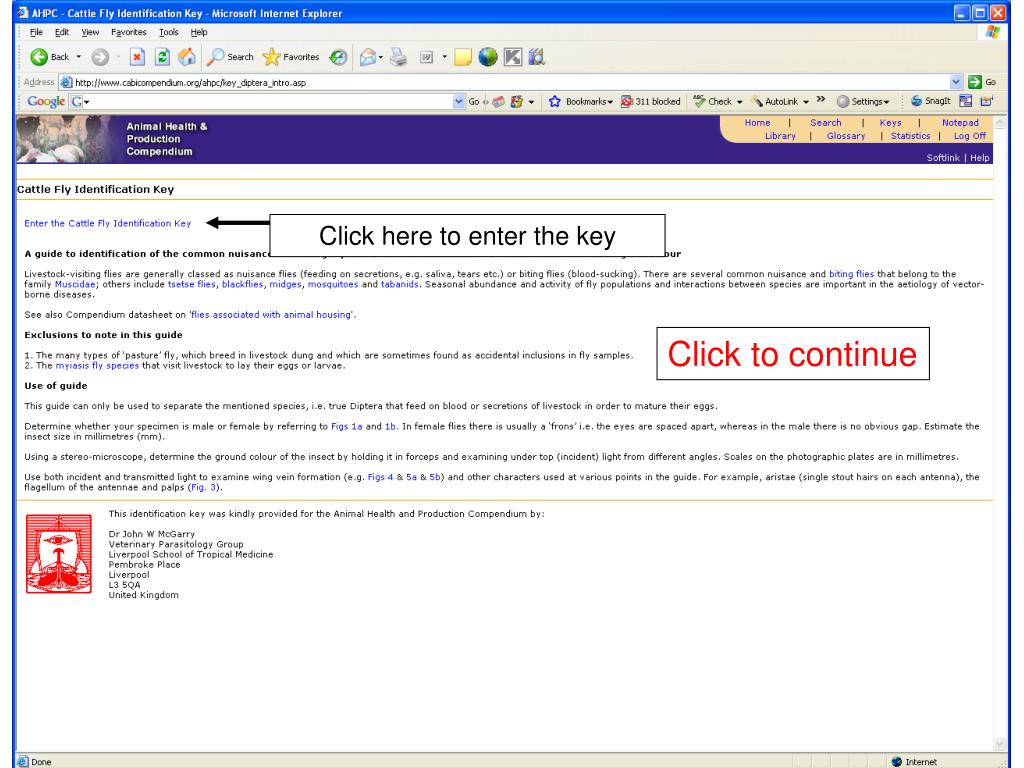Image resolution: width=1024 pixels, height=768 pixels.
Task: Click the Research books toolbar icon
Action: tap(537, 57)
